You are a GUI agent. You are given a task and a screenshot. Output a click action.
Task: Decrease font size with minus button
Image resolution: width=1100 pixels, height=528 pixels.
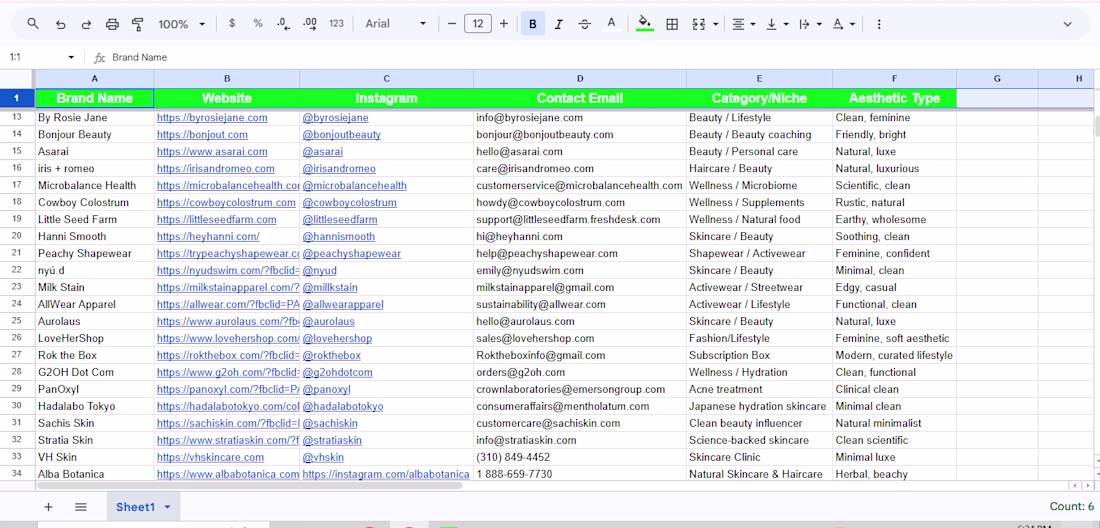pos(452,24)
